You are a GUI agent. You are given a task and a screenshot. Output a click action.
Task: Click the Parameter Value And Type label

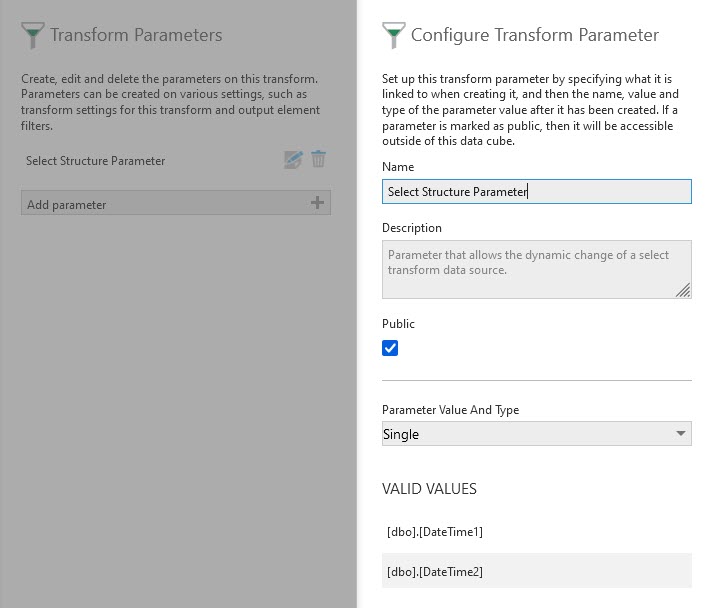point(450,410)
